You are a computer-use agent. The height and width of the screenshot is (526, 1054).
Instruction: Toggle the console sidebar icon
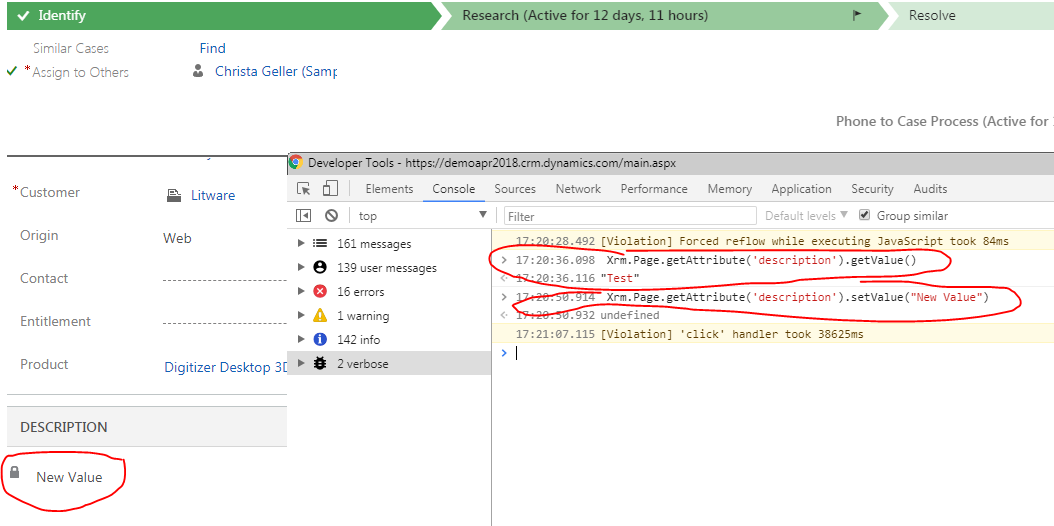click(x=303, y=216)
